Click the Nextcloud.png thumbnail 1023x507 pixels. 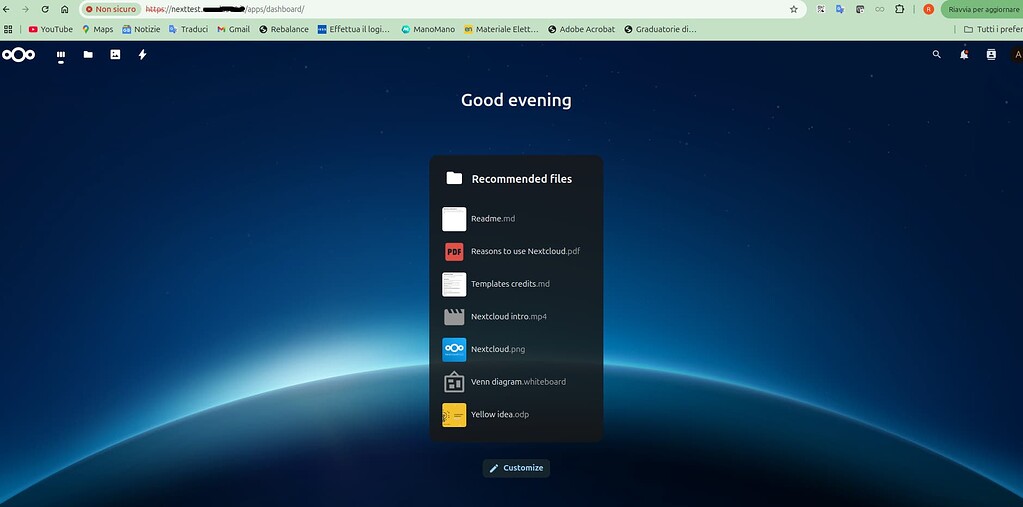pos(454,349)
